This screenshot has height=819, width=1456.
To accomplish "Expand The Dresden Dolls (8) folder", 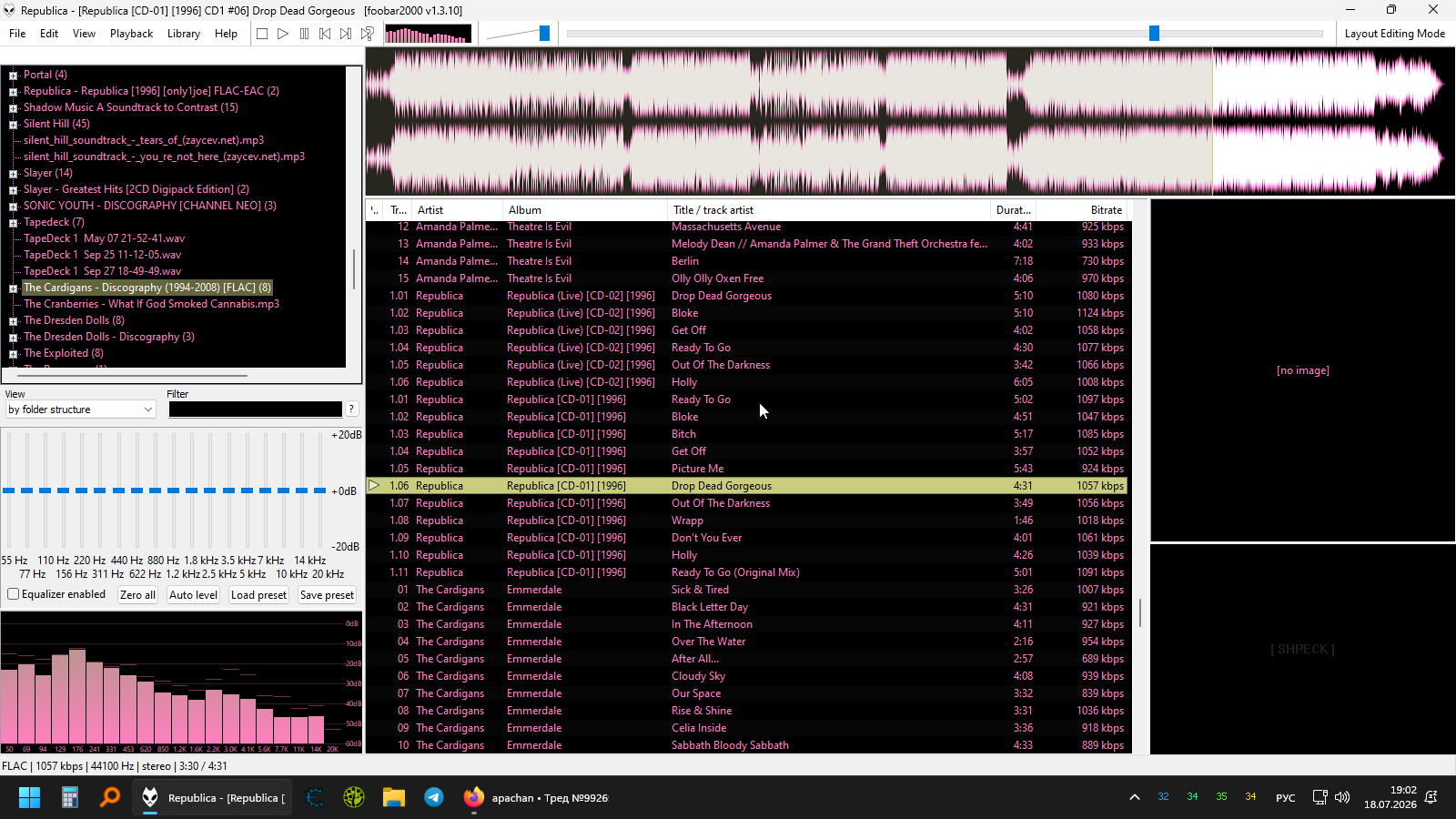I will (13, 321).
